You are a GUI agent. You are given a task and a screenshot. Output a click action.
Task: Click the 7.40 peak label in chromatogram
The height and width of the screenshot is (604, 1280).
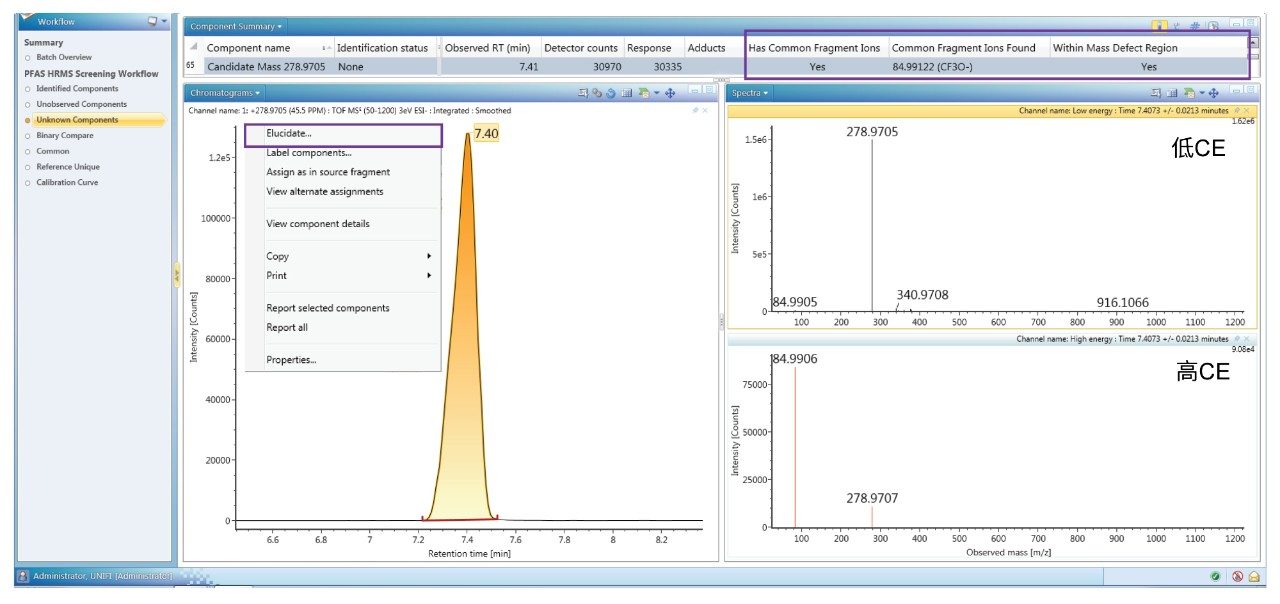[487, 133]
